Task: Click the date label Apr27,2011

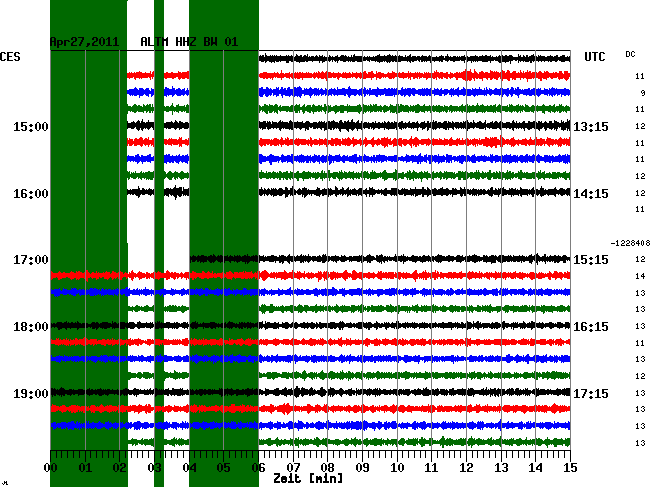Action: tap(84, 42)
